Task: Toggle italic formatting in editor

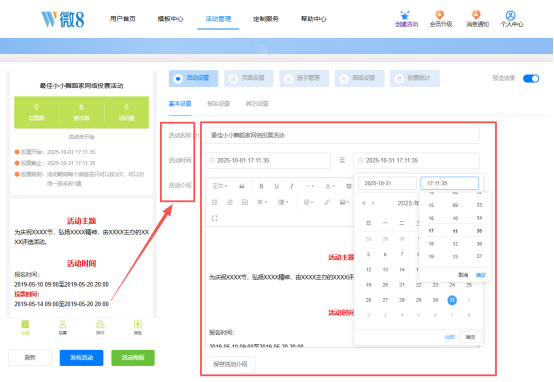Action: click(x=291, y=186)
